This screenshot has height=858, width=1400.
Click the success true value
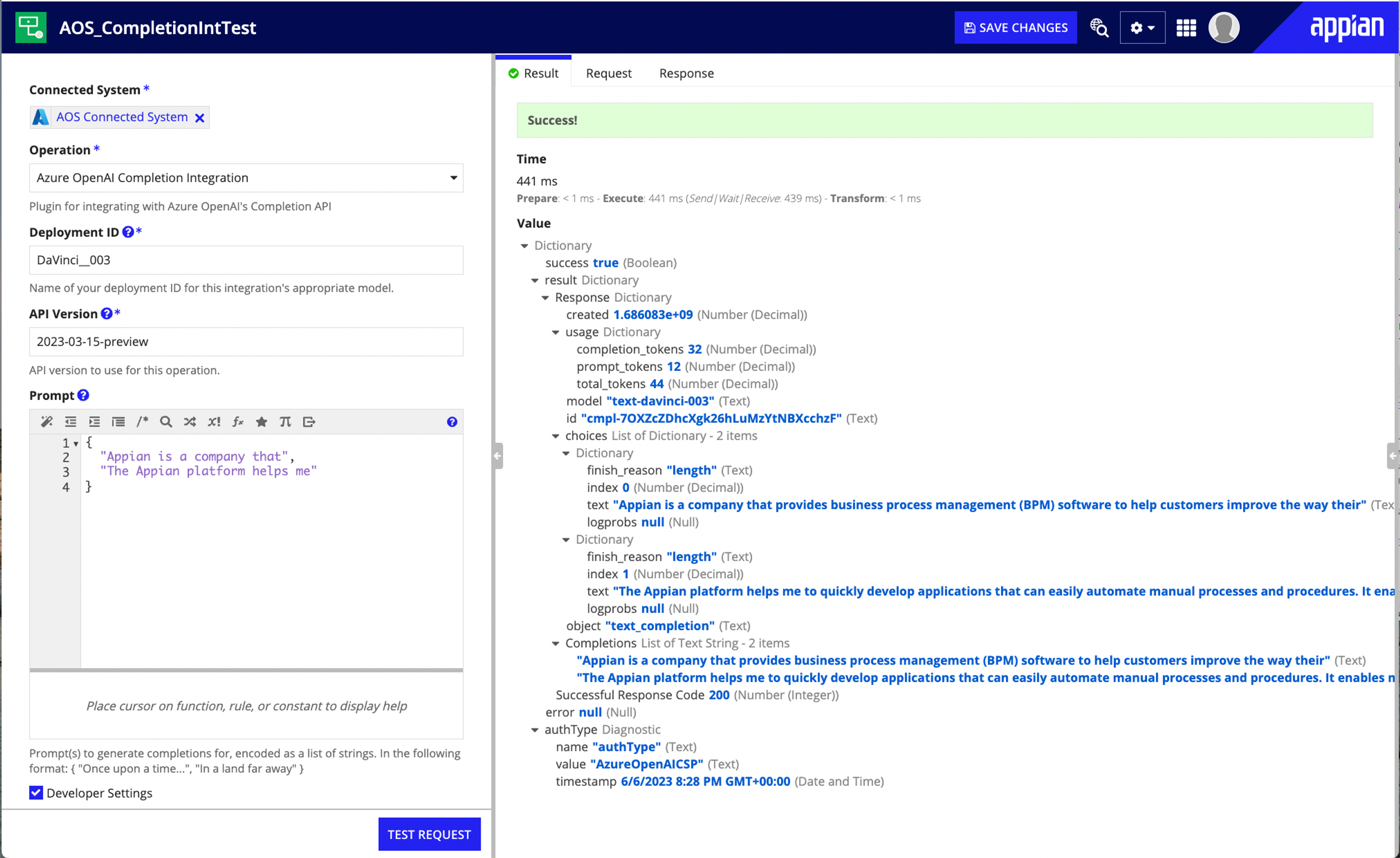(x=605, y=262)
